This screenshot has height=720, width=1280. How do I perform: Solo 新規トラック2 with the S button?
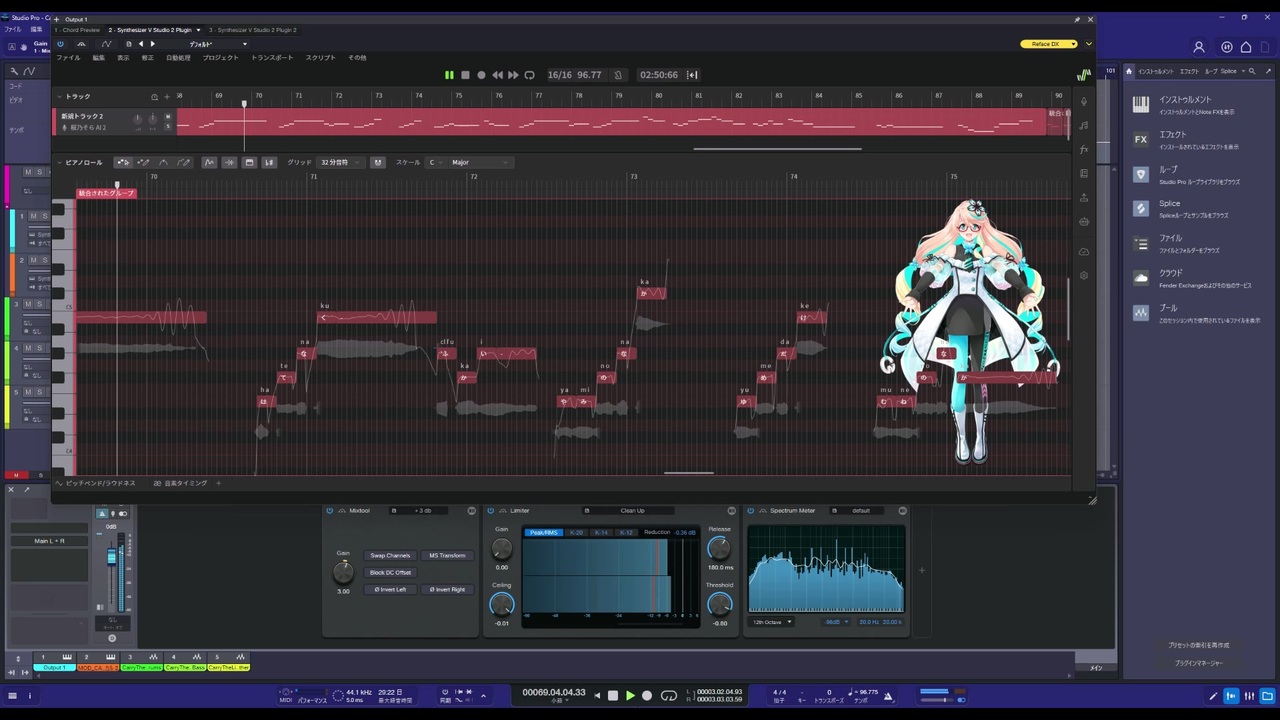coord(168,127)
